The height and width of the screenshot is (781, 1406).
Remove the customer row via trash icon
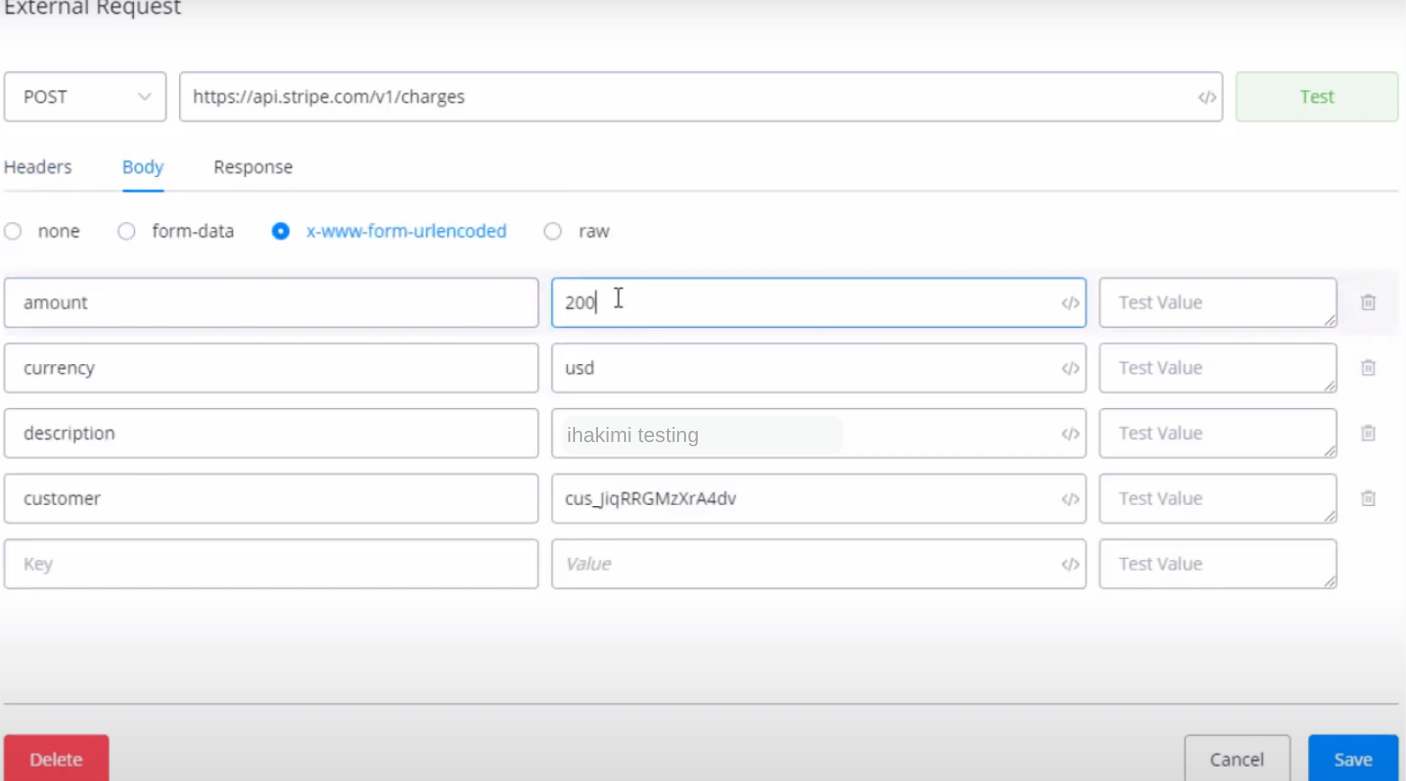(1368, 498)
